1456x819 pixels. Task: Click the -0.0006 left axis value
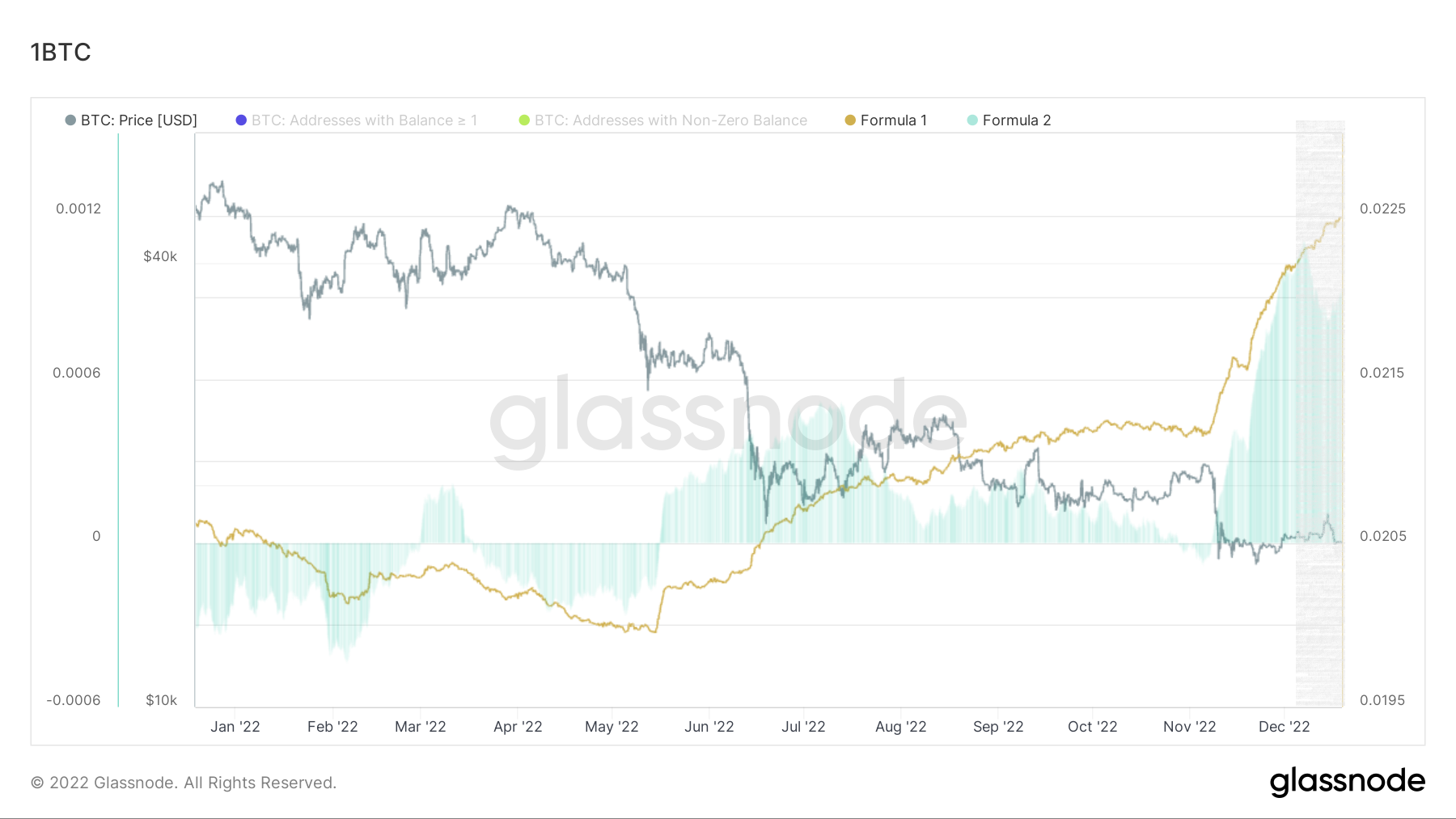pyautogui.click(x=74, y=700)
